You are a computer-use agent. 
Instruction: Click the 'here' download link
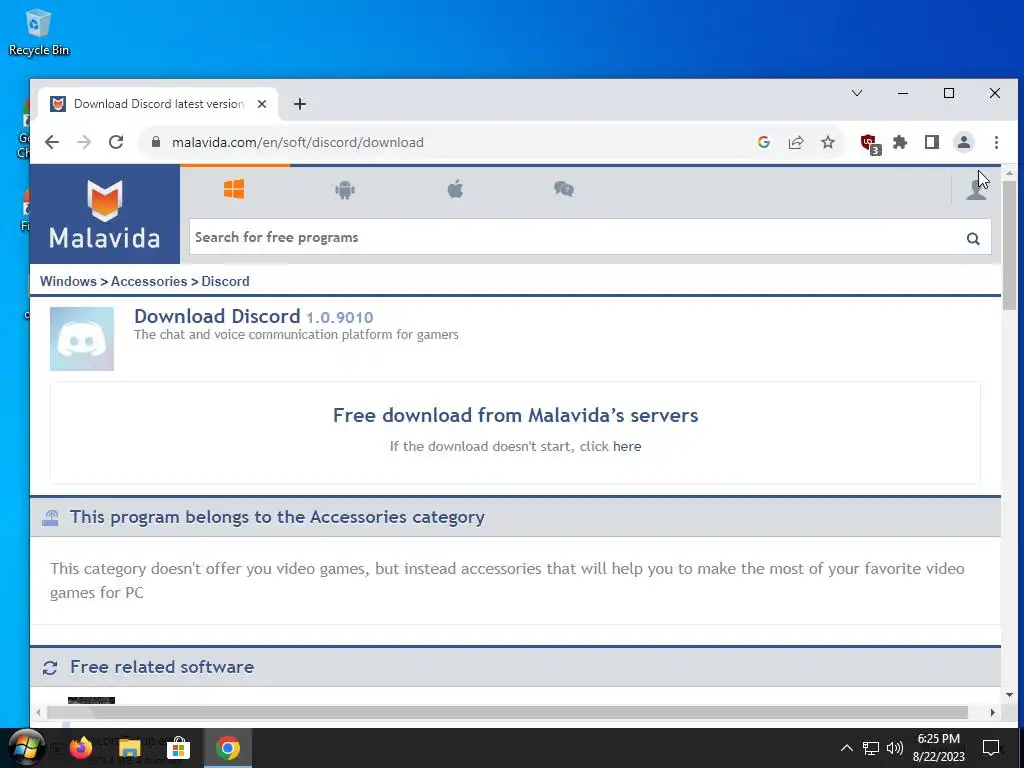[627, 447]
